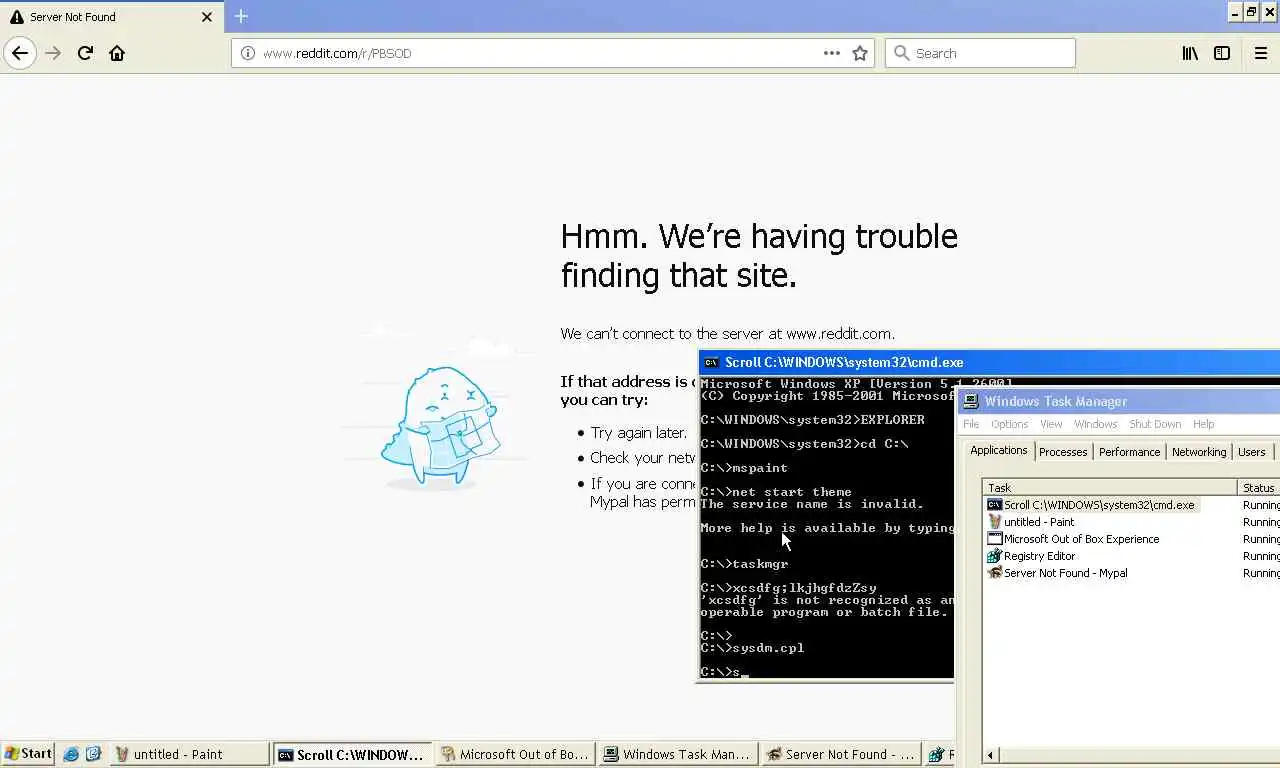The width and height of the screenshot is (1280, 768).
Task: Click the cmd.exe window title bar icon
Action: [711, 362]
